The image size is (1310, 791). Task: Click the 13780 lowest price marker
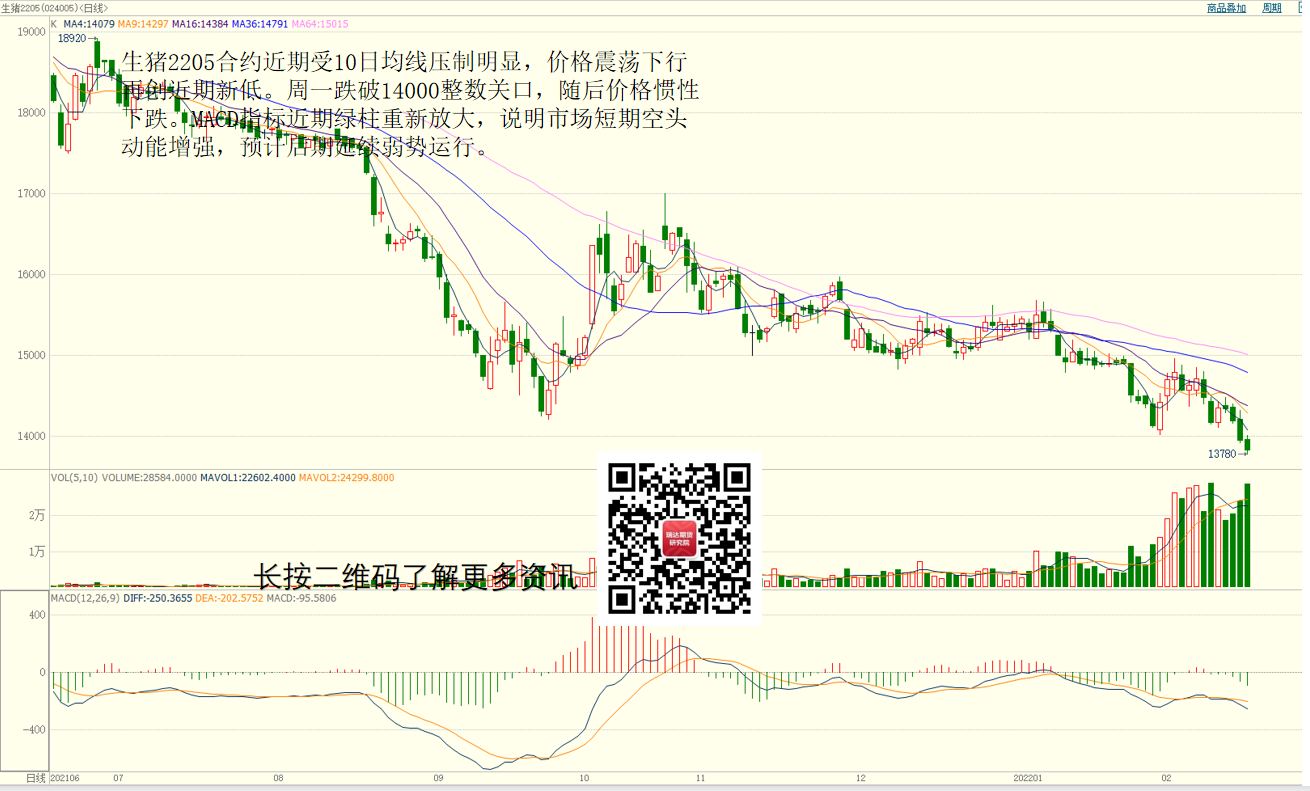coord(1221,454)
